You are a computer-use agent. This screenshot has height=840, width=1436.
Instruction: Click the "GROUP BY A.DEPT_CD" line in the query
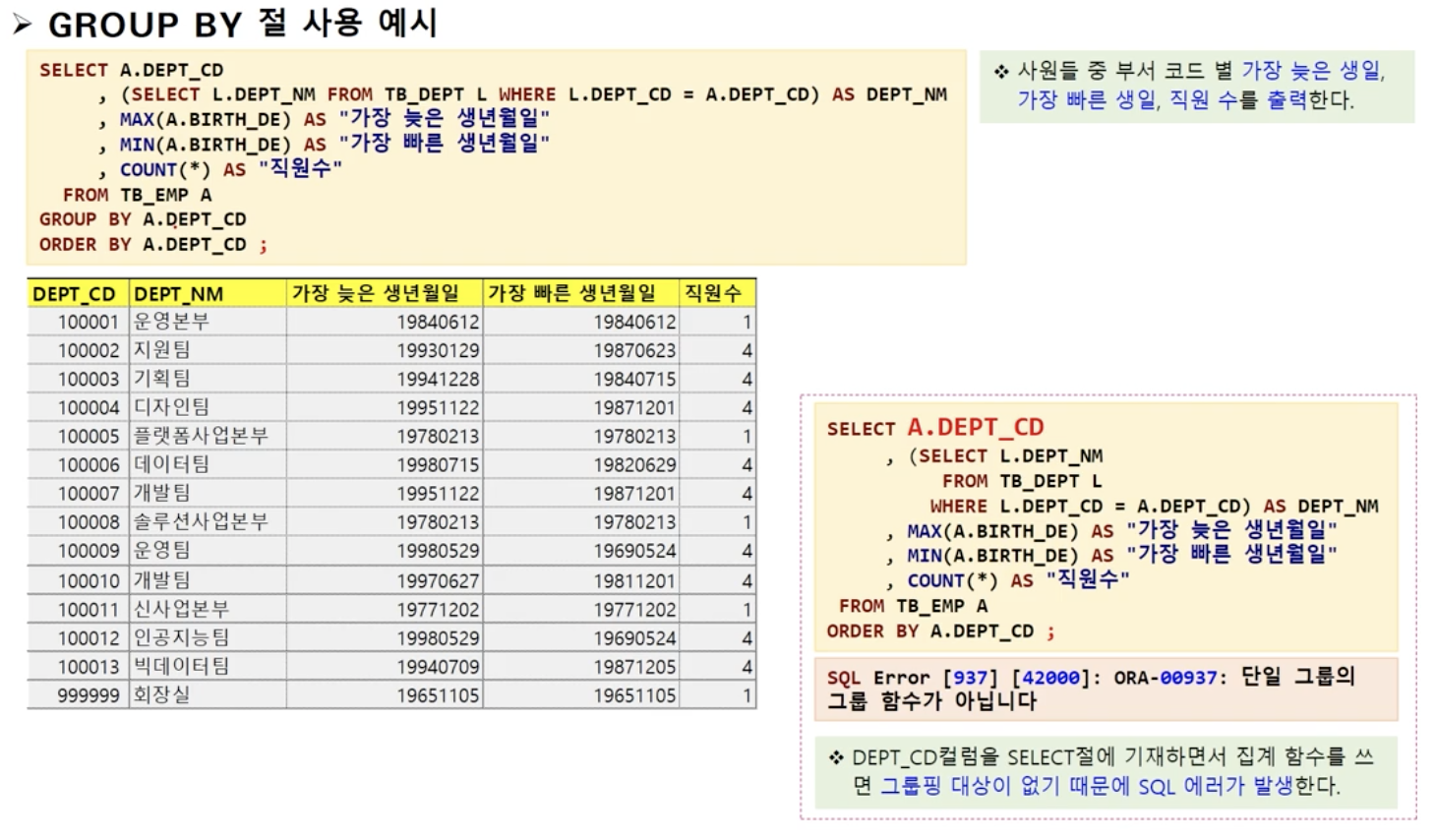(x=143, y=219)
